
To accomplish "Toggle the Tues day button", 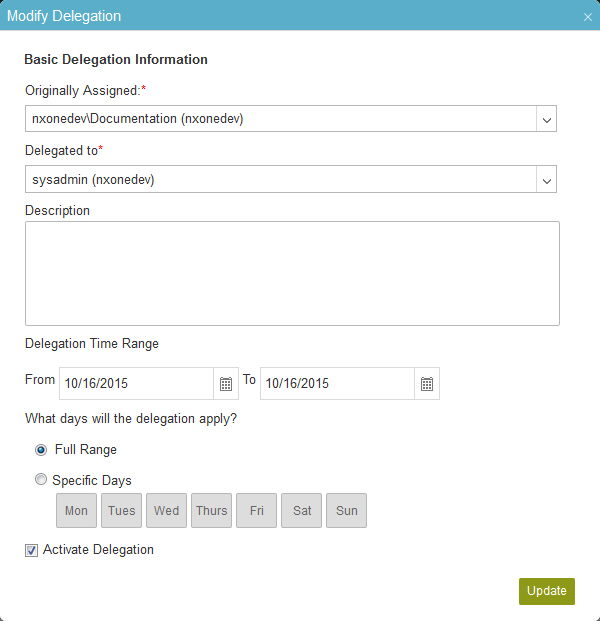I will [x=121, y=511].
